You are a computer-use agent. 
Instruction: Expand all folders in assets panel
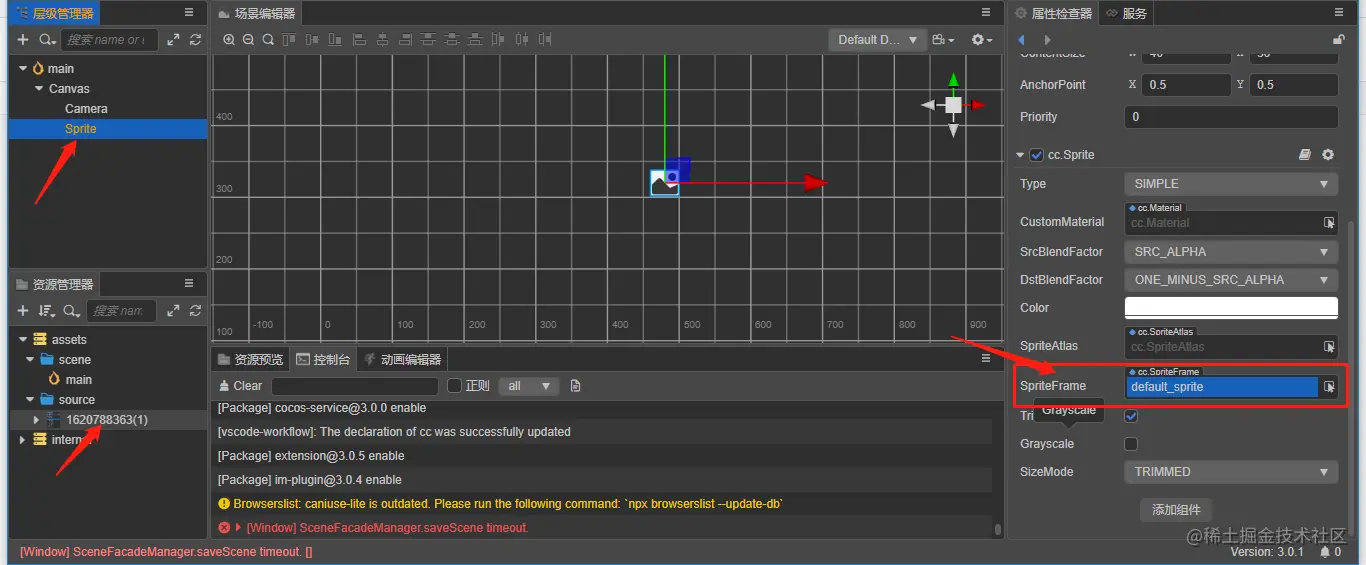pos(174,311)
